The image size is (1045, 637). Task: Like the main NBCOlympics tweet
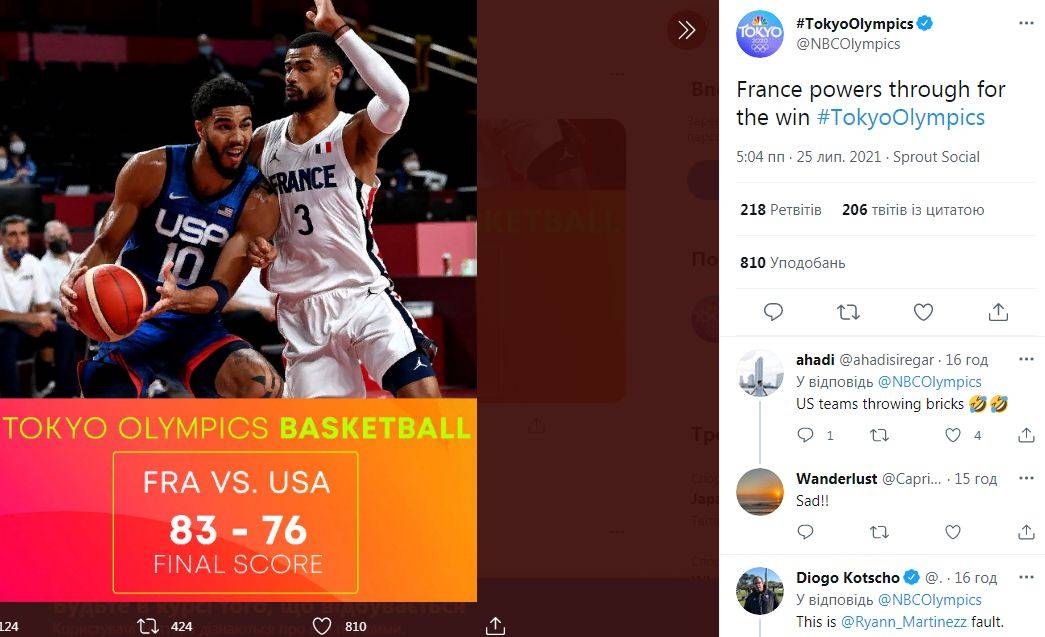pos(923,312)
